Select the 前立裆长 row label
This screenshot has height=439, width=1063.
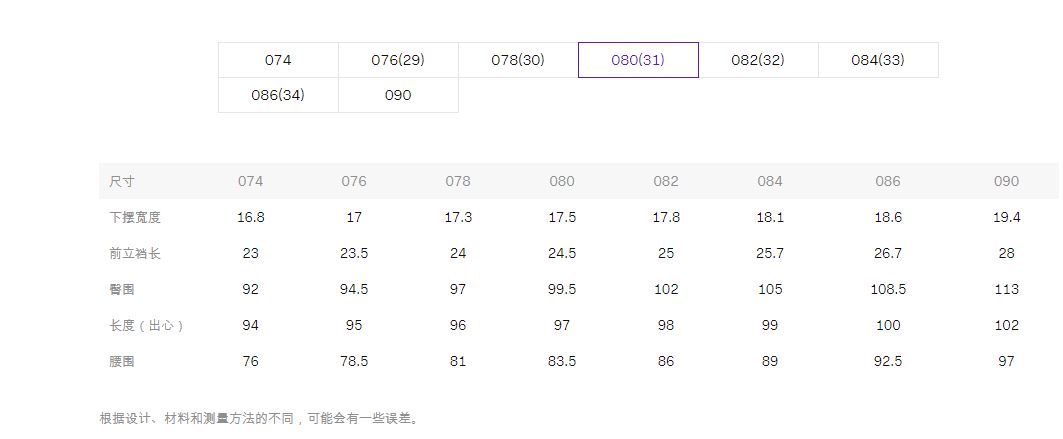(x=135, y=253)
